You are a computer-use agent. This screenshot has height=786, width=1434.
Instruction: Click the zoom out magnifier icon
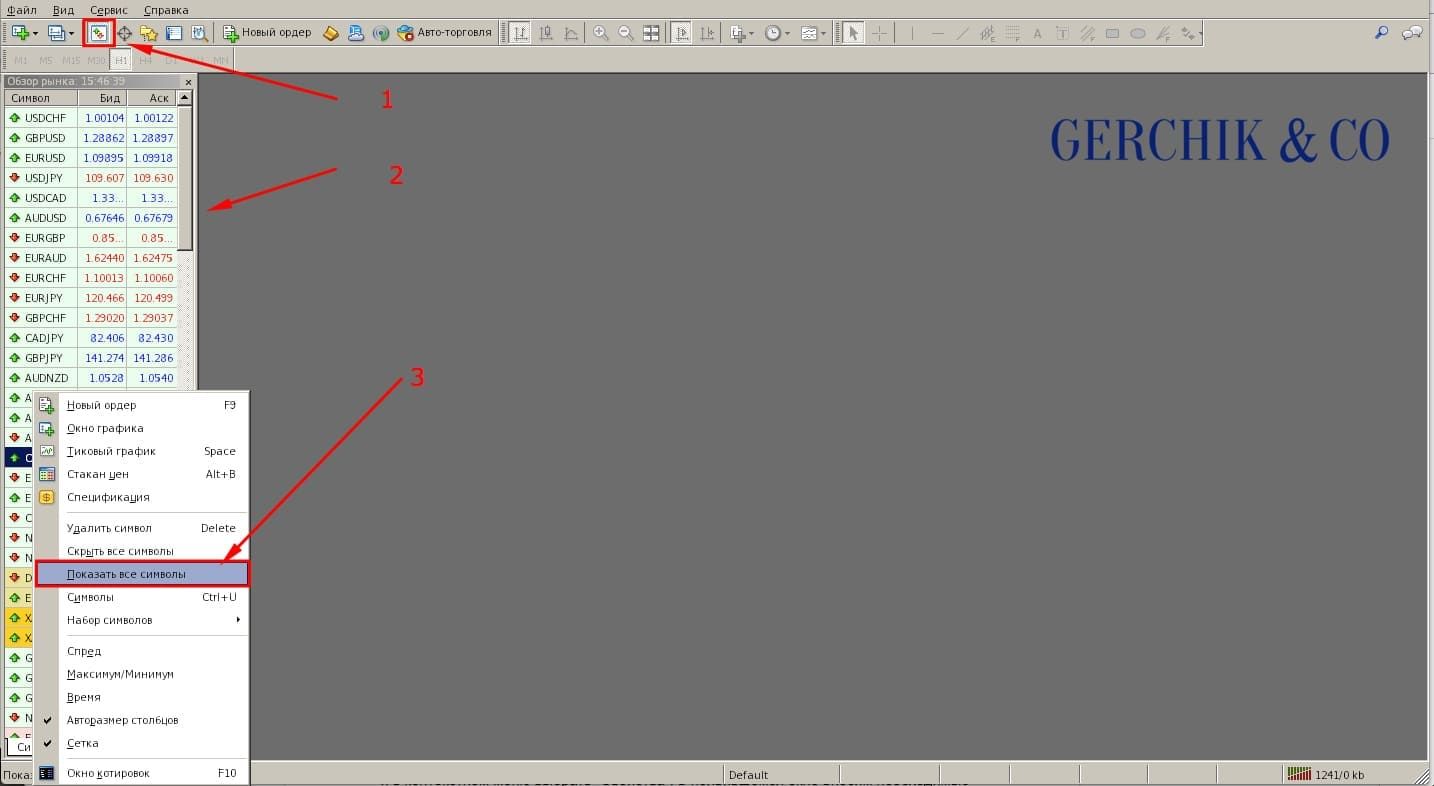click(626, 33)
